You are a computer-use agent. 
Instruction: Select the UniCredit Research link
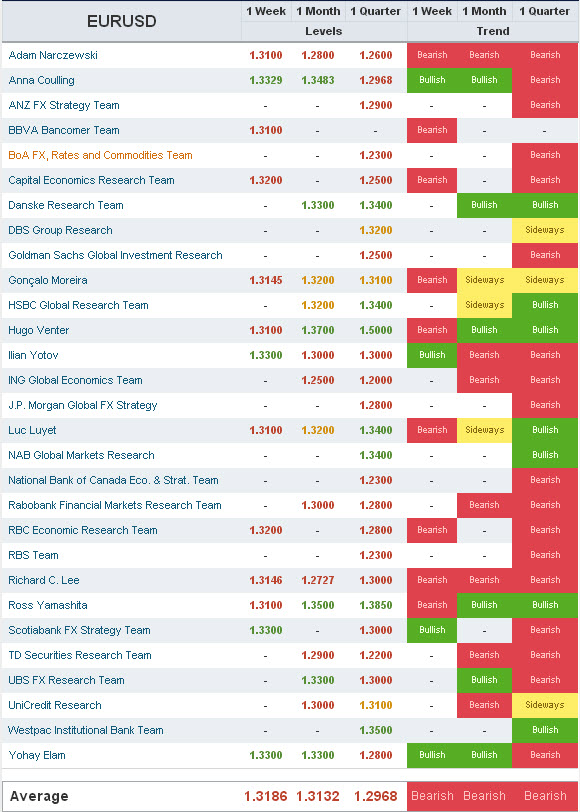(x=55, y=705)
